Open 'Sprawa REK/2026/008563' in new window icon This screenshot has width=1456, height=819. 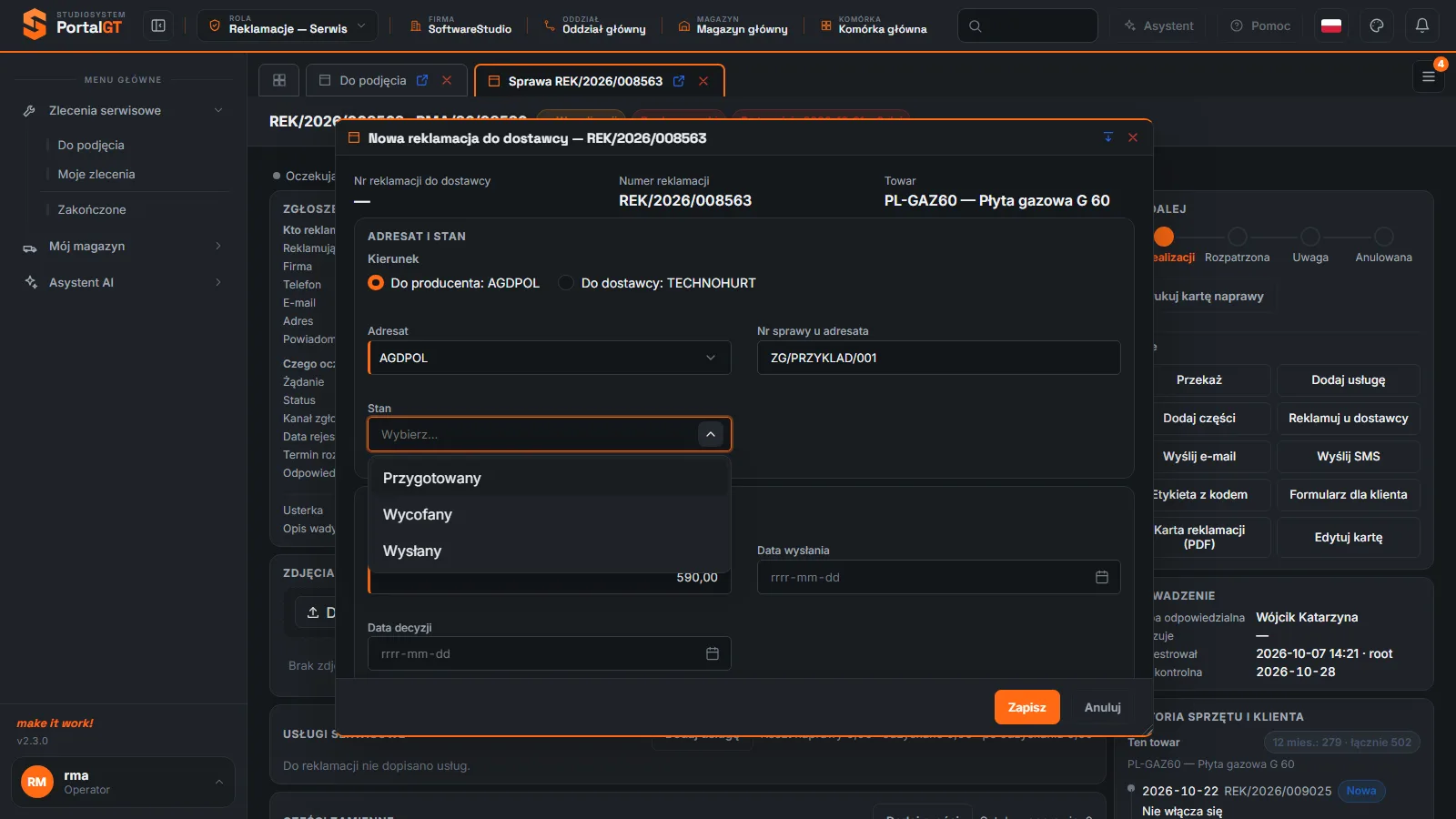click(x=679, y=81)
